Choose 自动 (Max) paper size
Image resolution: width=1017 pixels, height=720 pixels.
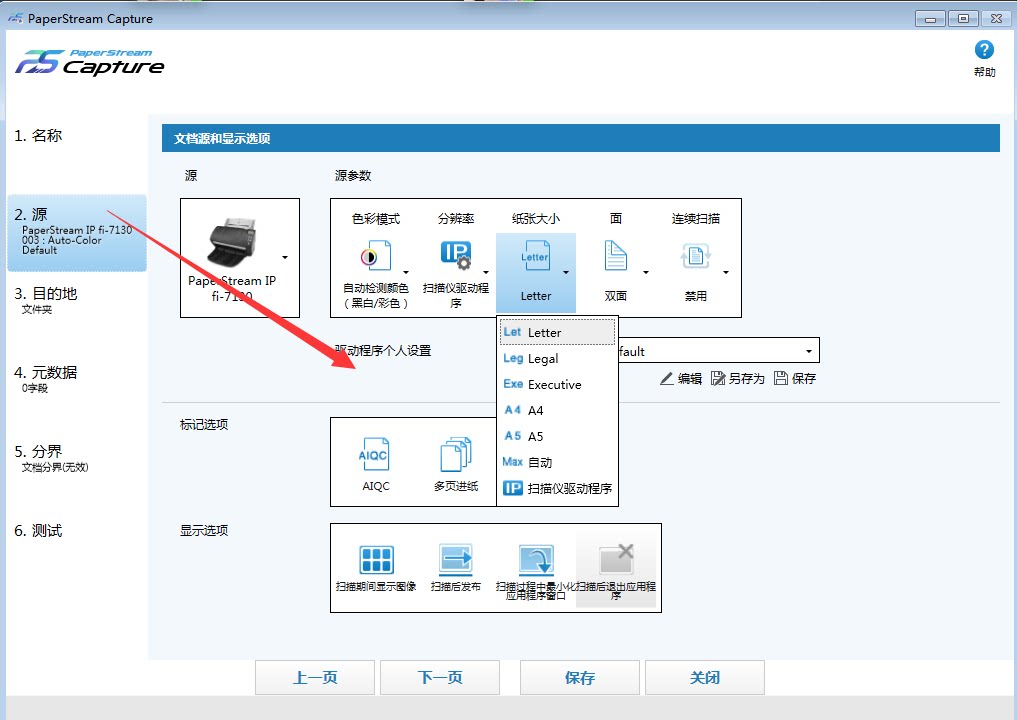point(557,462)
